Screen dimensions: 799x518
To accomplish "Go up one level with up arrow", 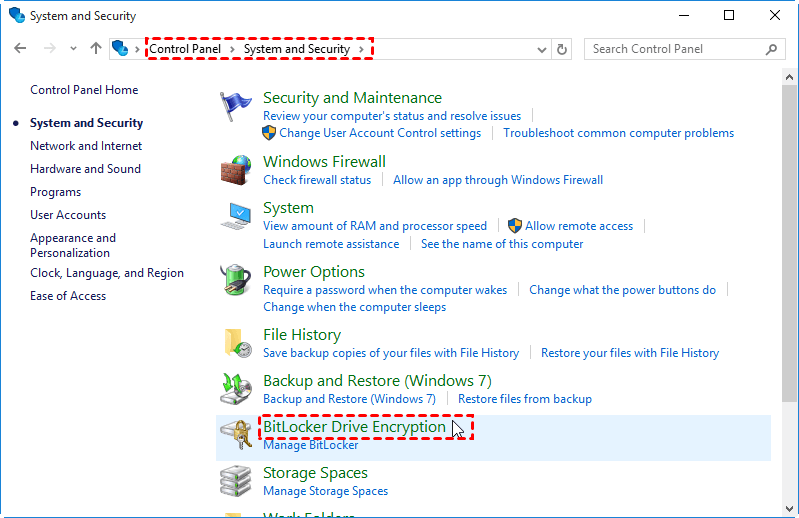I will (x=96, y=49).
